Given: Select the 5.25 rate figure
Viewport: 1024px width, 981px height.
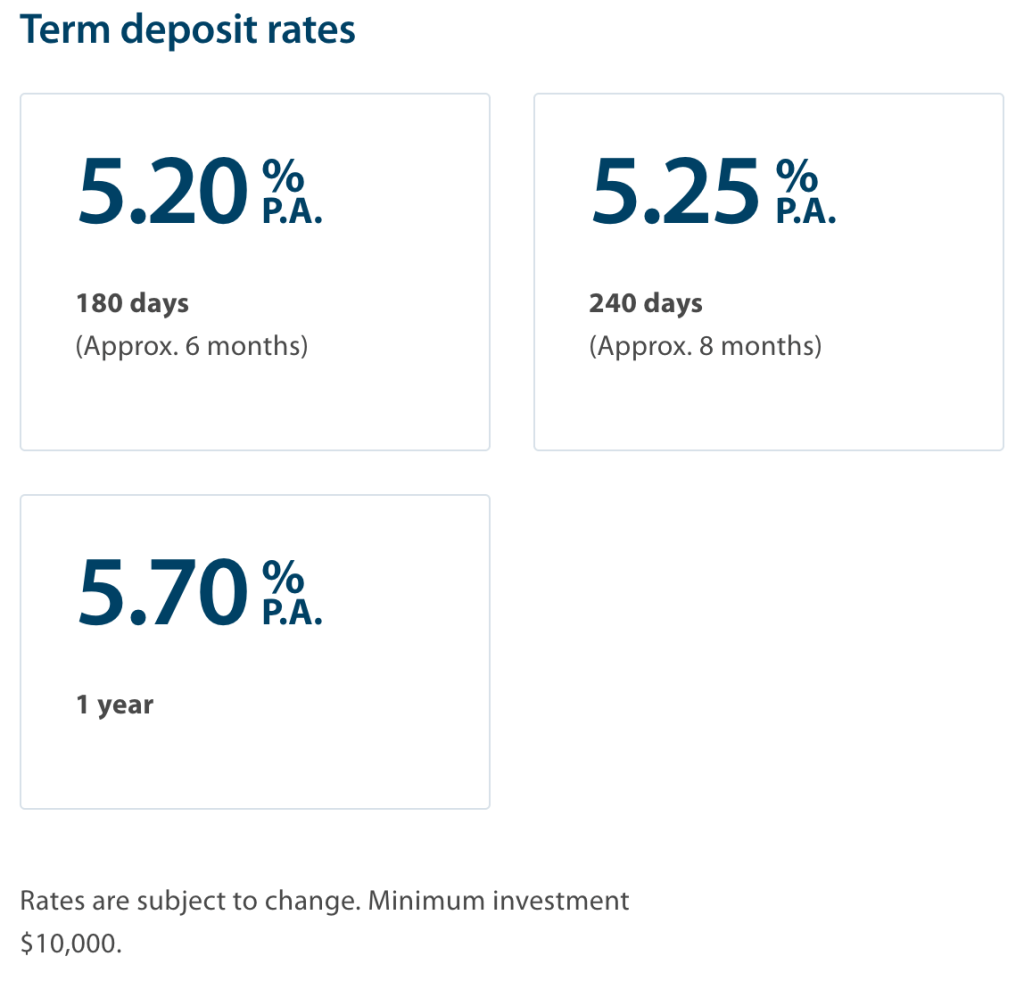Looking at the screenshot, I should coord(675,192).
